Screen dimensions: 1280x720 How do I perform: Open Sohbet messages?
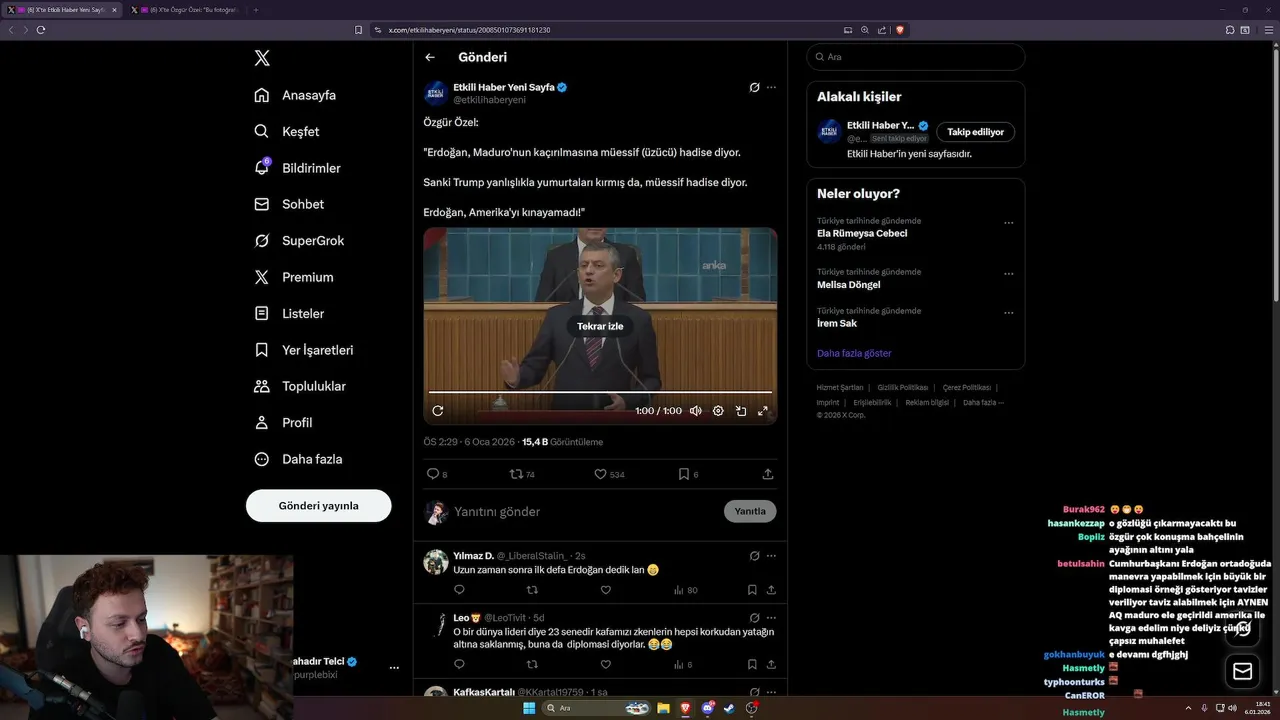[289, 204]
